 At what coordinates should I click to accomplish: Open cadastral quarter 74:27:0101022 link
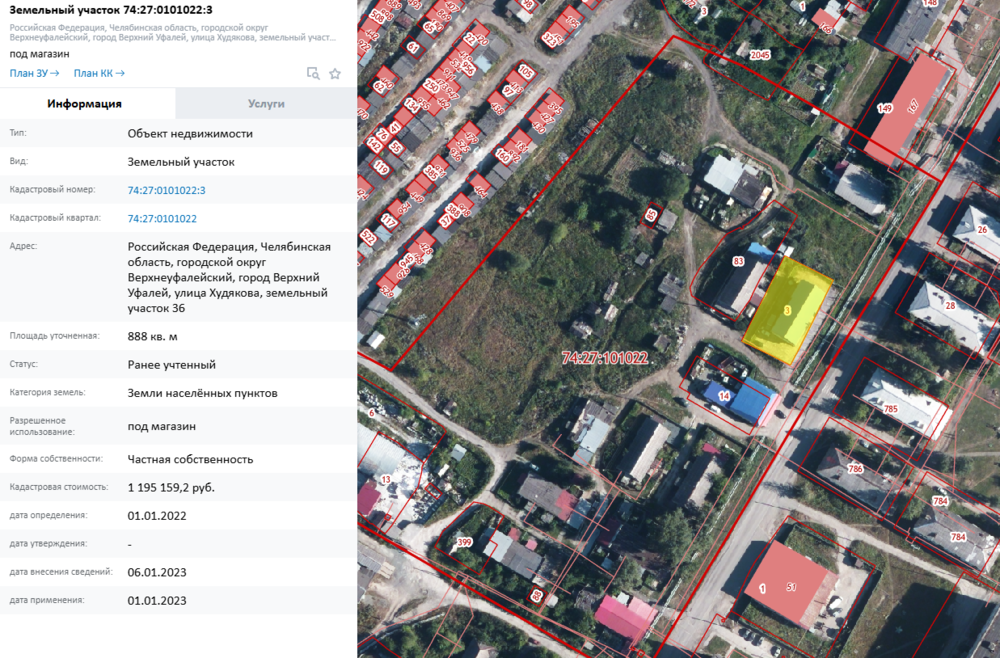162,218
